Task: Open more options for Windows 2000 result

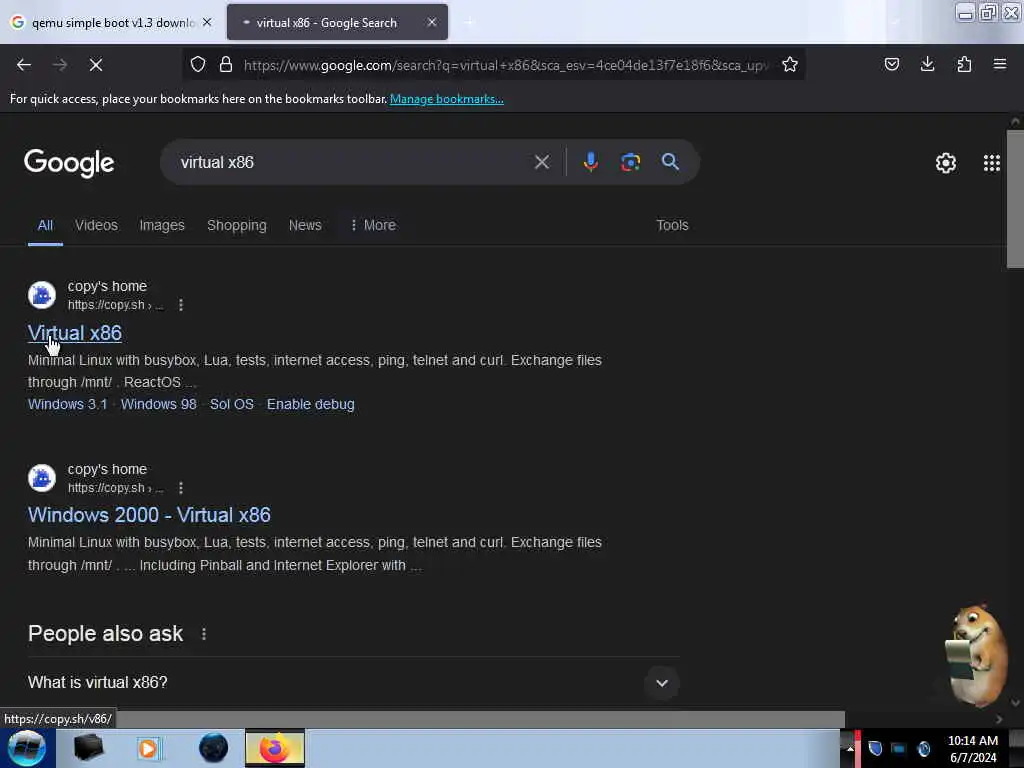Action: (x=181, y=488)
